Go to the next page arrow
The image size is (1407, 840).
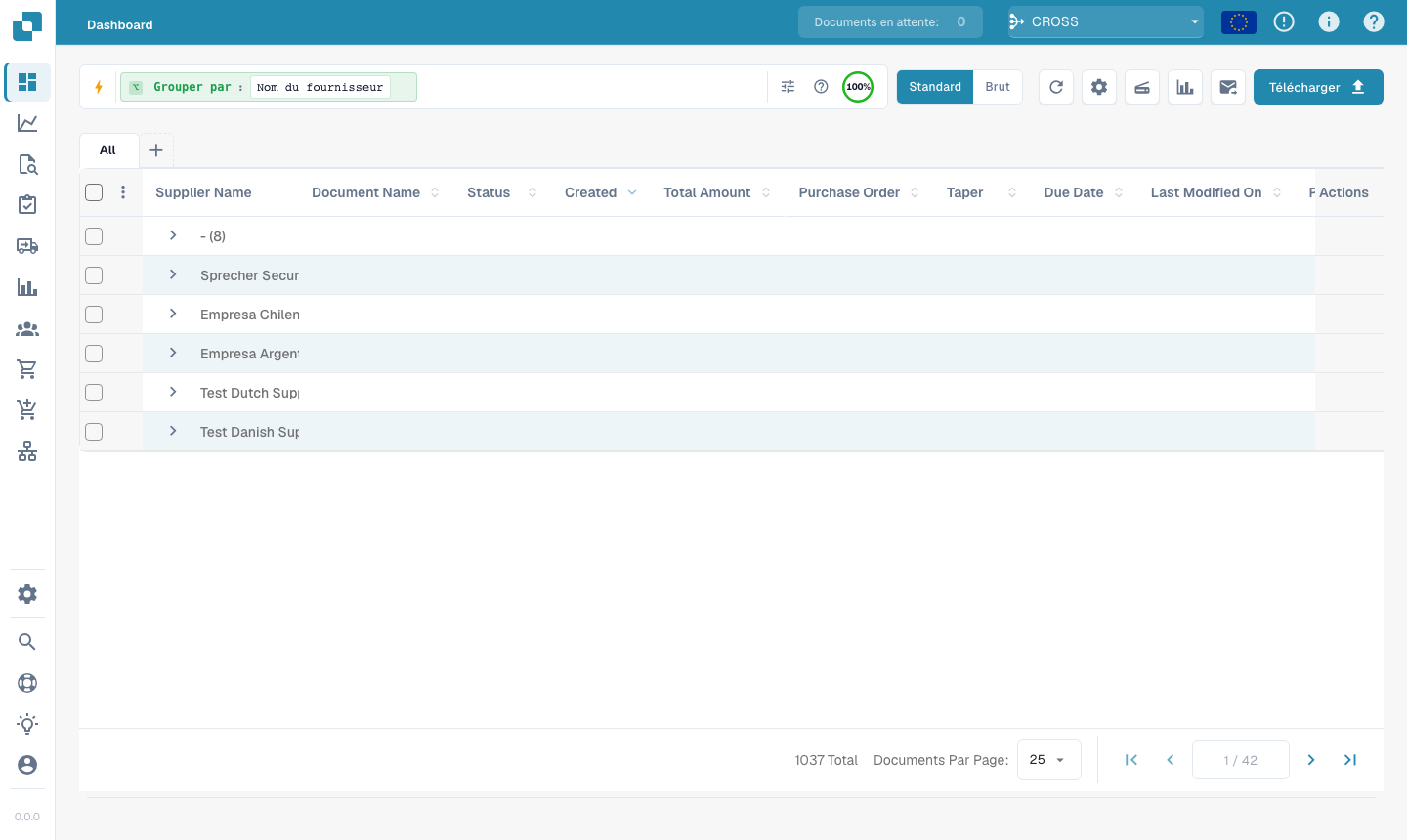1311,760
